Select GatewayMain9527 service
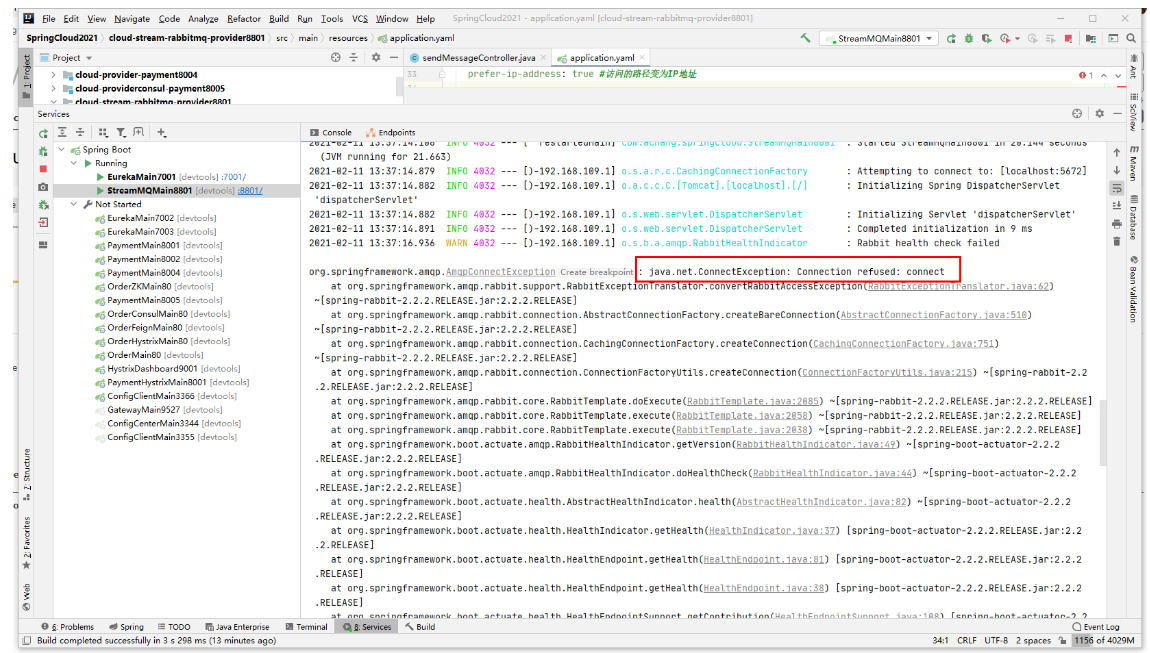 click(x=143, y=410)
